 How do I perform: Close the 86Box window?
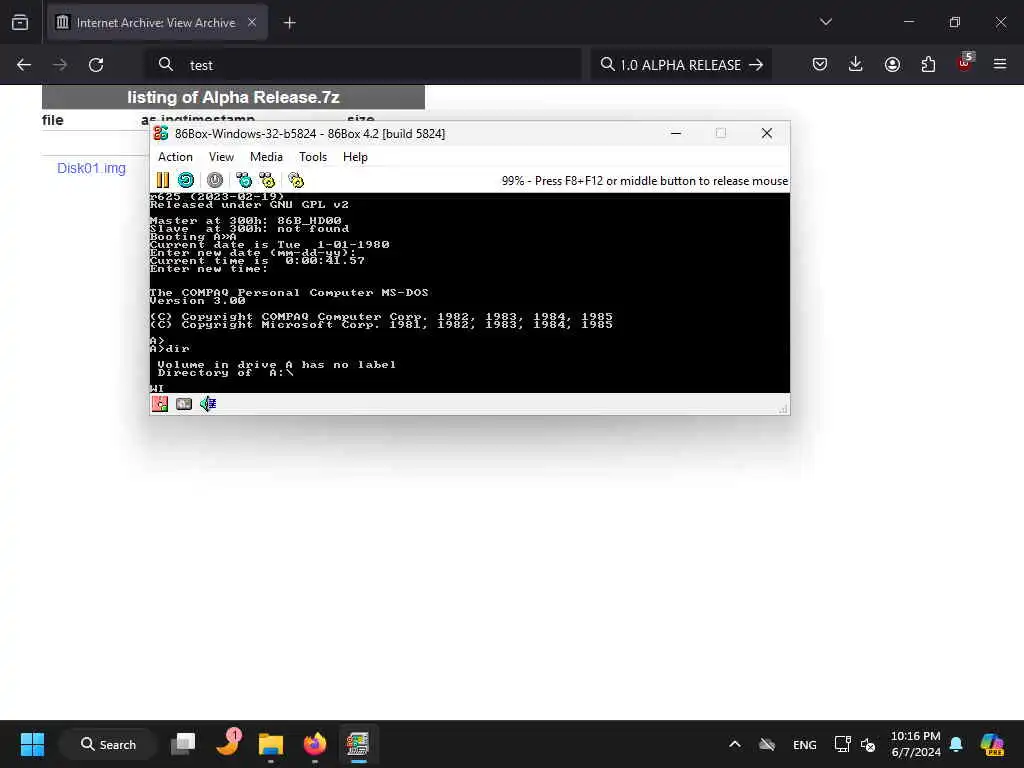click(767, 133)
